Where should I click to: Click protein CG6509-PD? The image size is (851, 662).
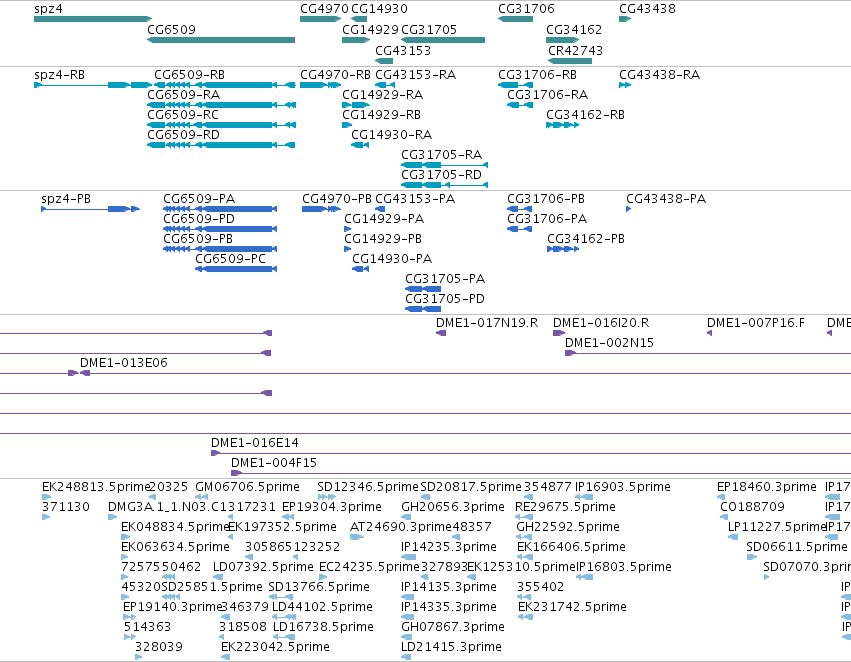[220, 230]
